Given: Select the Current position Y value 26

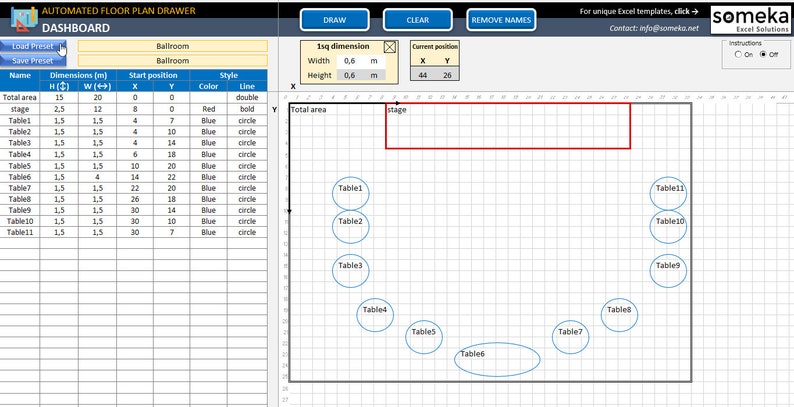Looking at the screenshot, I should coord(447,75).
